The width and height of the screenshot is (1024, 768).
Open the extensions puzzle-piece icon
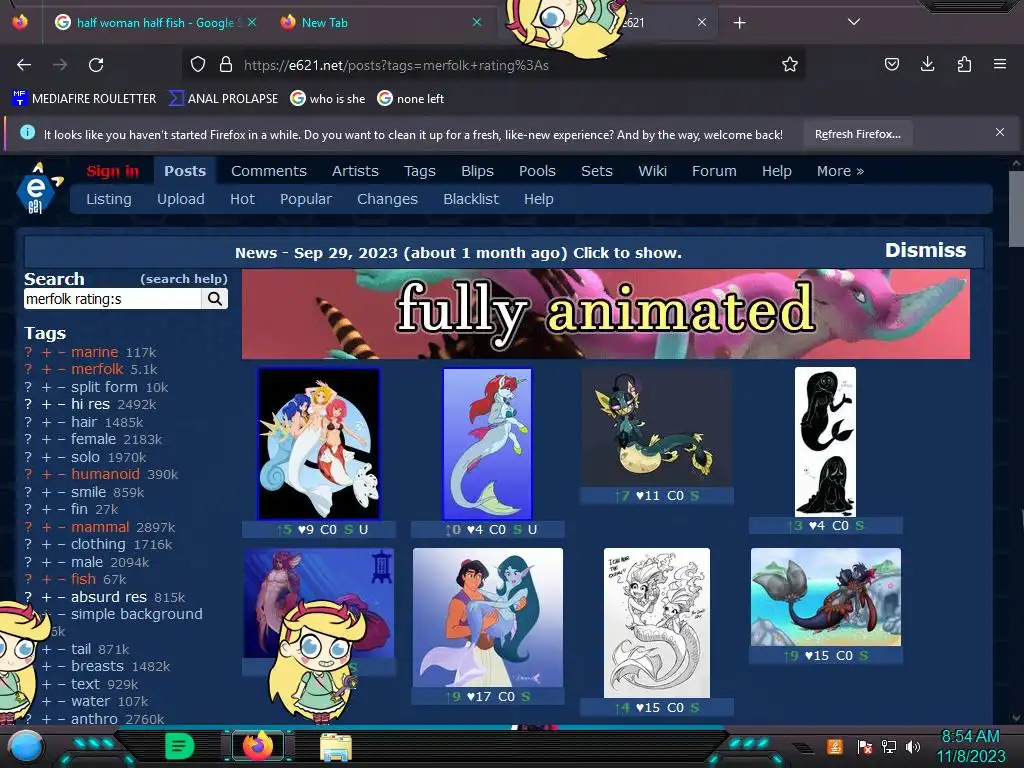tap(964, 64)
